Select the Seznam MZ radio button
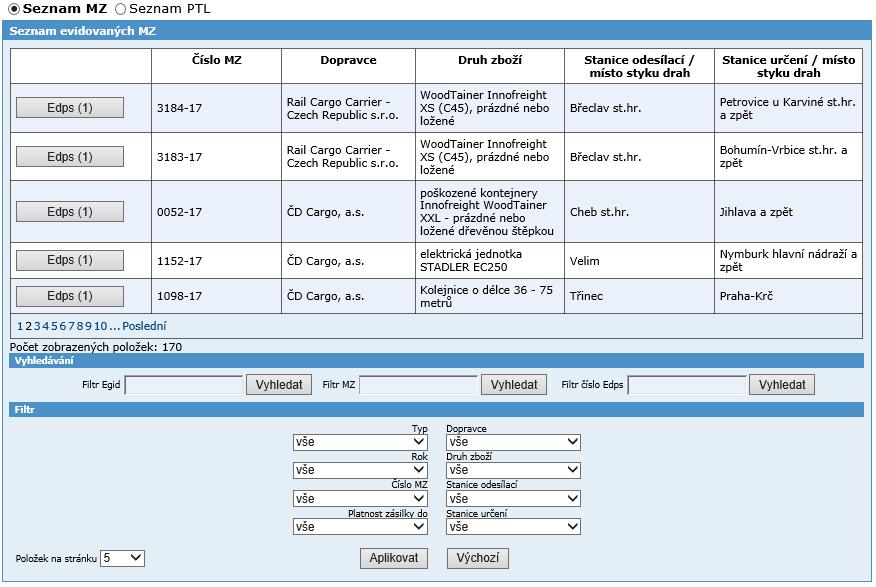The image size is (876, 587). pyautogui.click(x=14, y=9)
